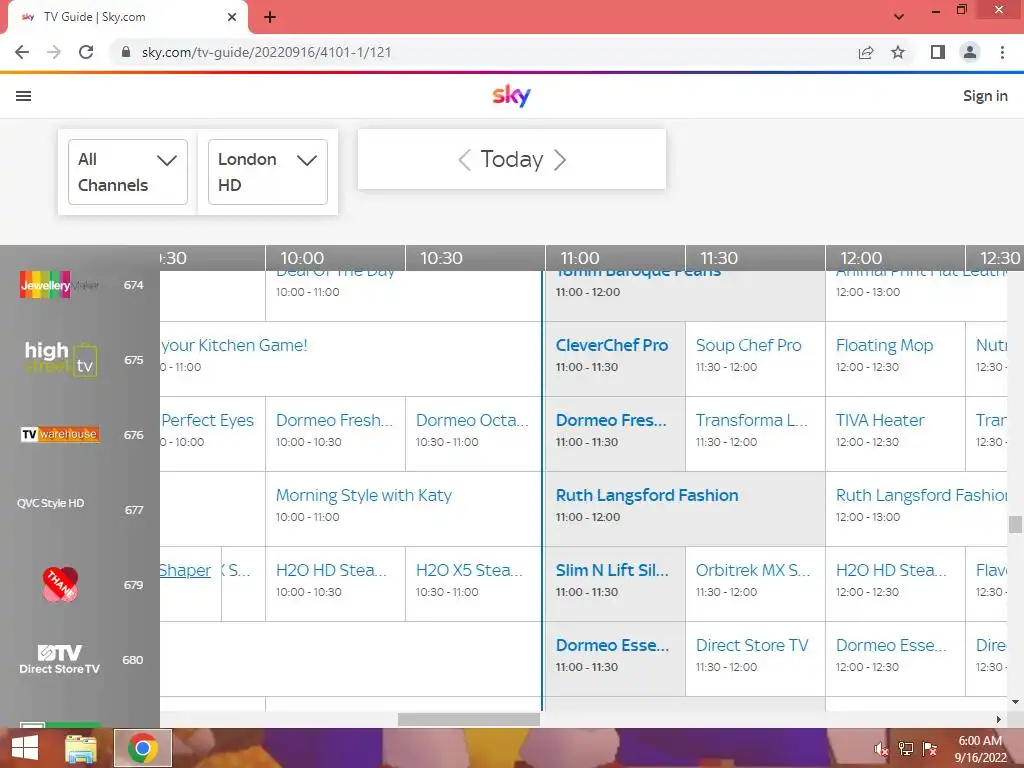Screen dimensions: 1024x768
Task: Click the address bar URL
Action: (x=266, y=52)
